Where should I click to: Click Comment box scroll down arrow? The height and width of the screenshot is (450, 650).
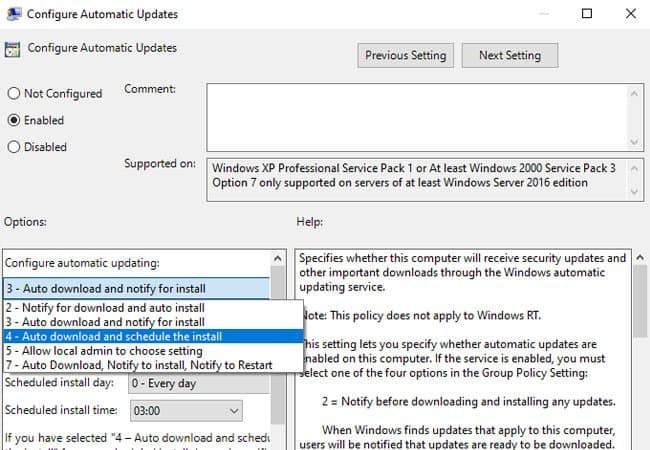tap(634, 142)
